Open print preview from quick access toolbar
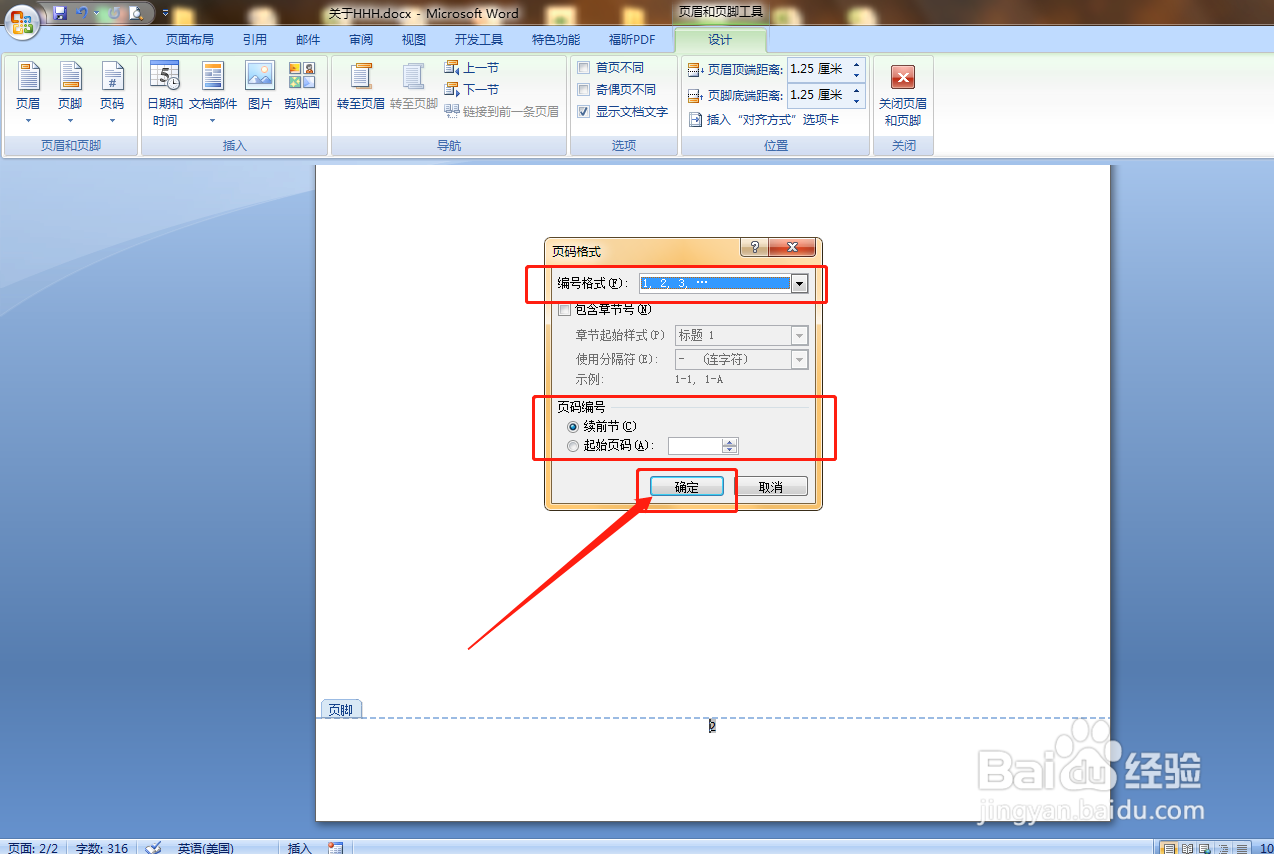This screenshot has height=854, width=1274. (x=135, y=13)
